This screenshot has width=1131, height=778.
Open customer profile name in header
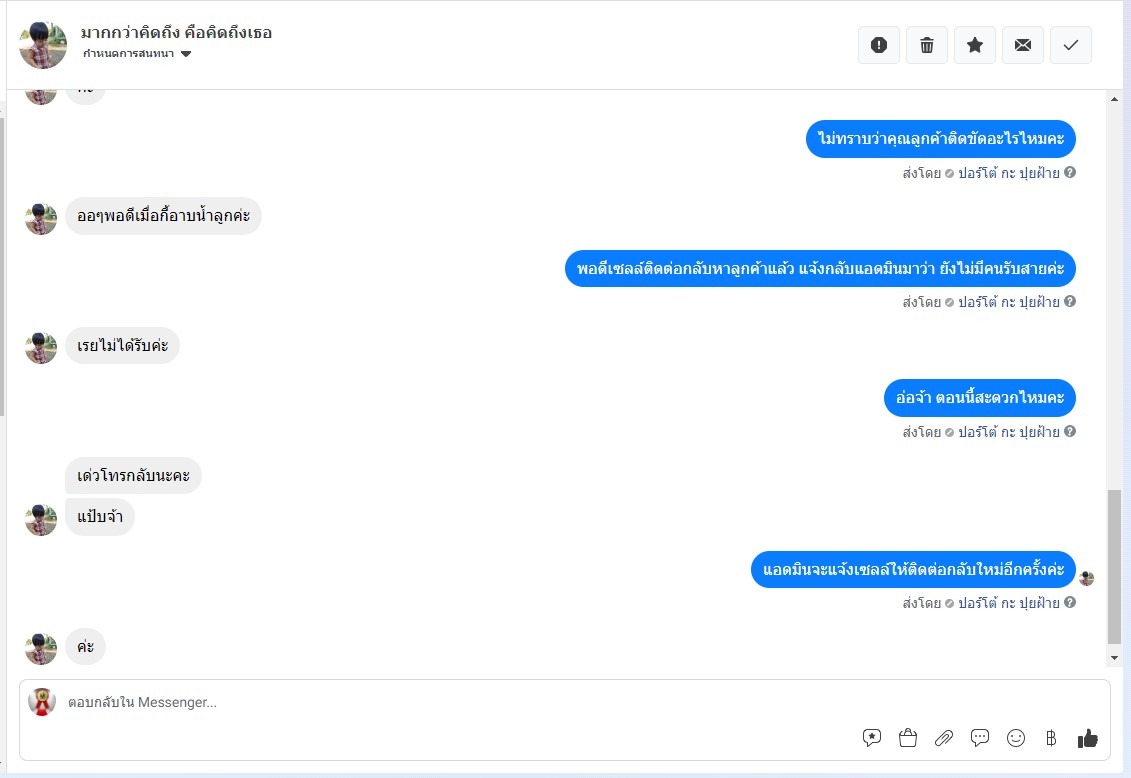coord(176,32)
